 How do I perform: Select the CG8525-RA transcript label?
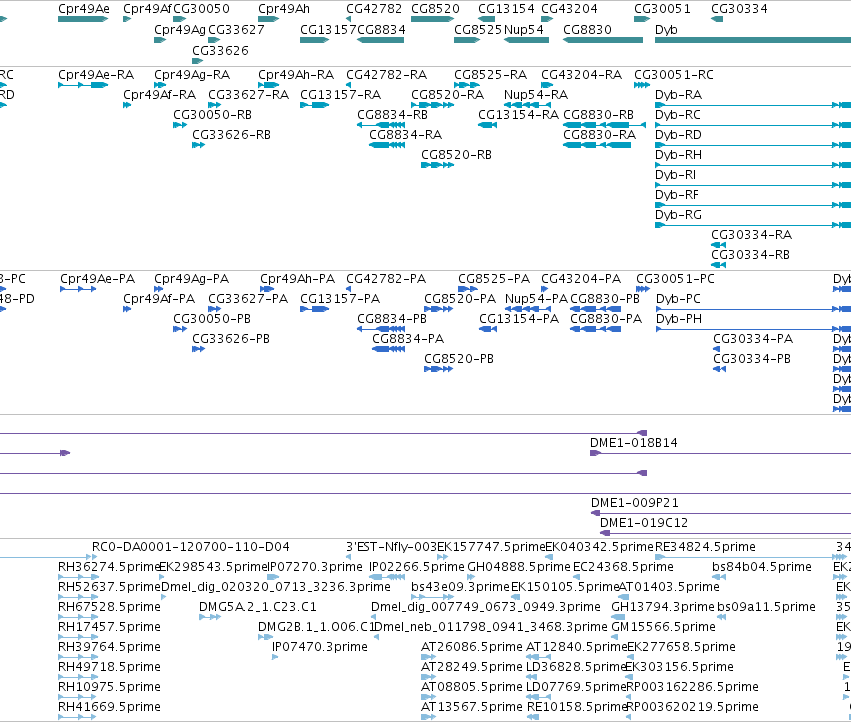[491, 75]
